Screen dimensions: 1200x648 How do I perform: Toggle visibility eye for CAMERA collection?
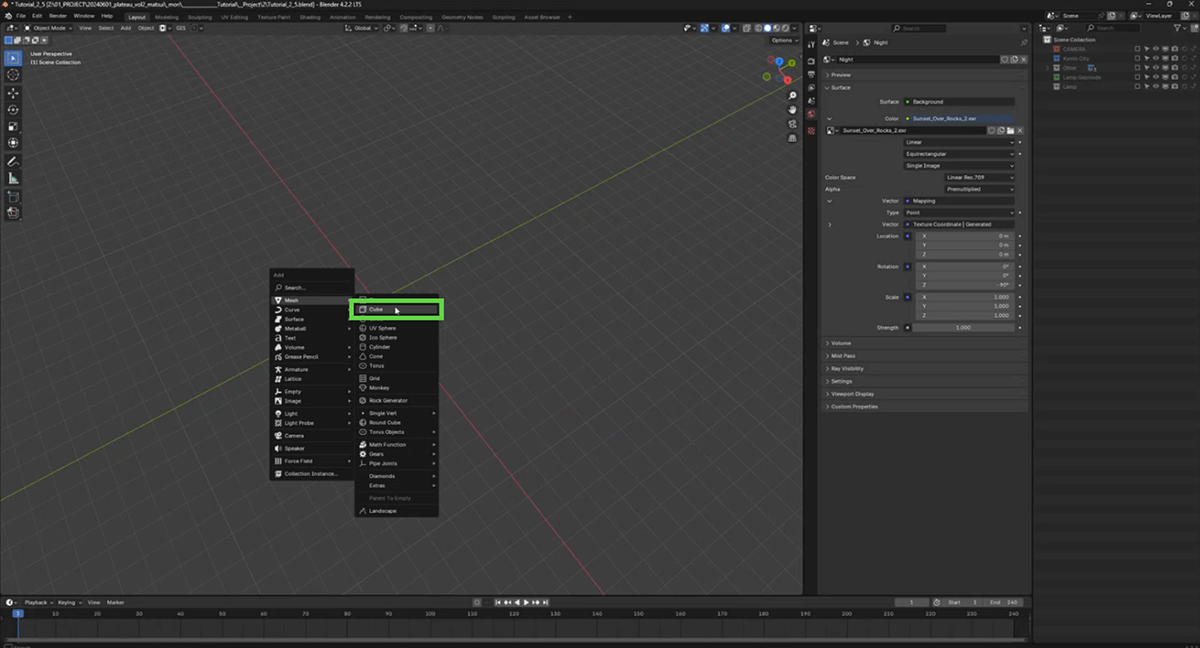coord(1155,49)
